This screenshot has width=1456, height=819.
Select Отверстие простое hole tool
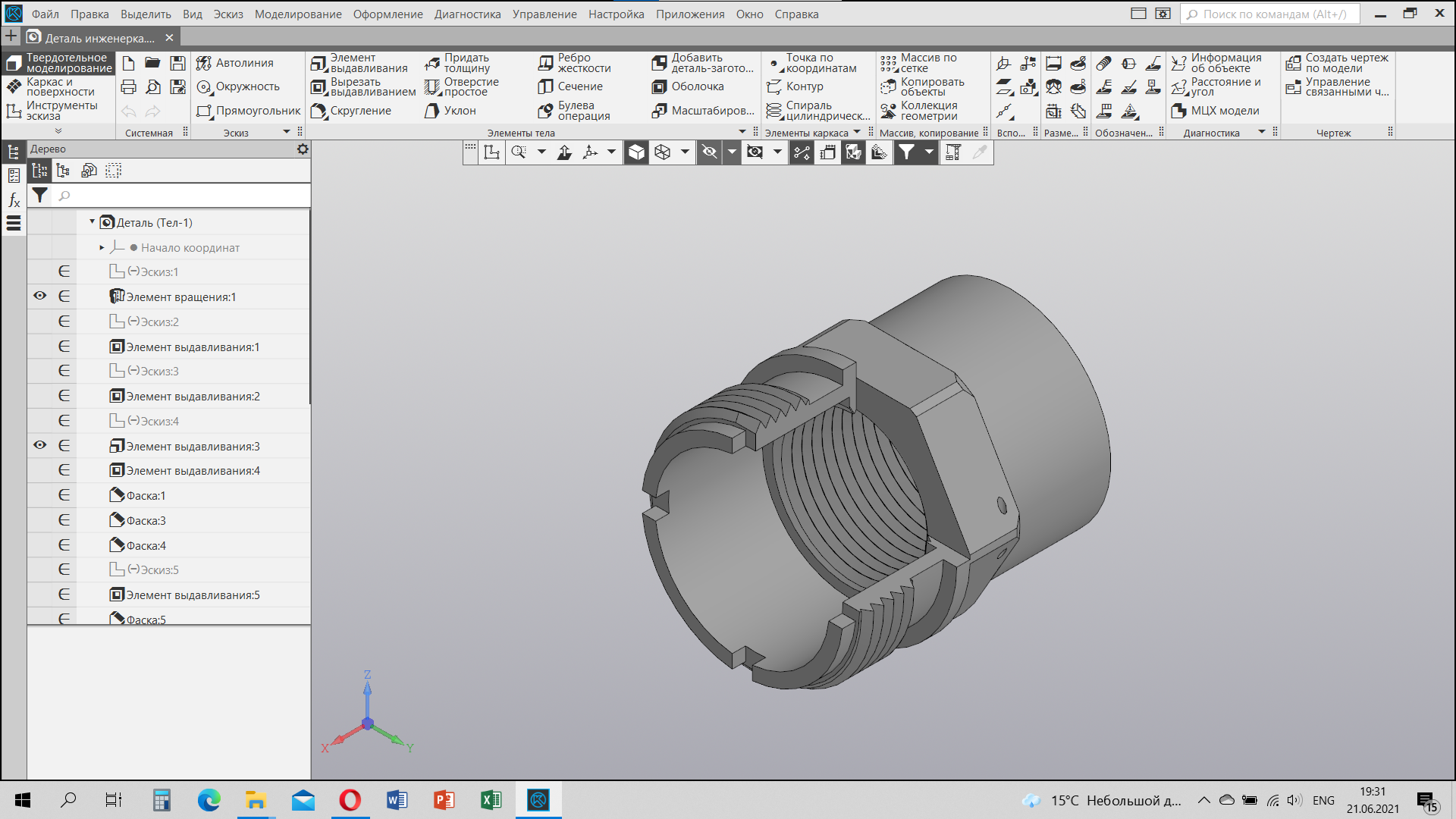462,86
